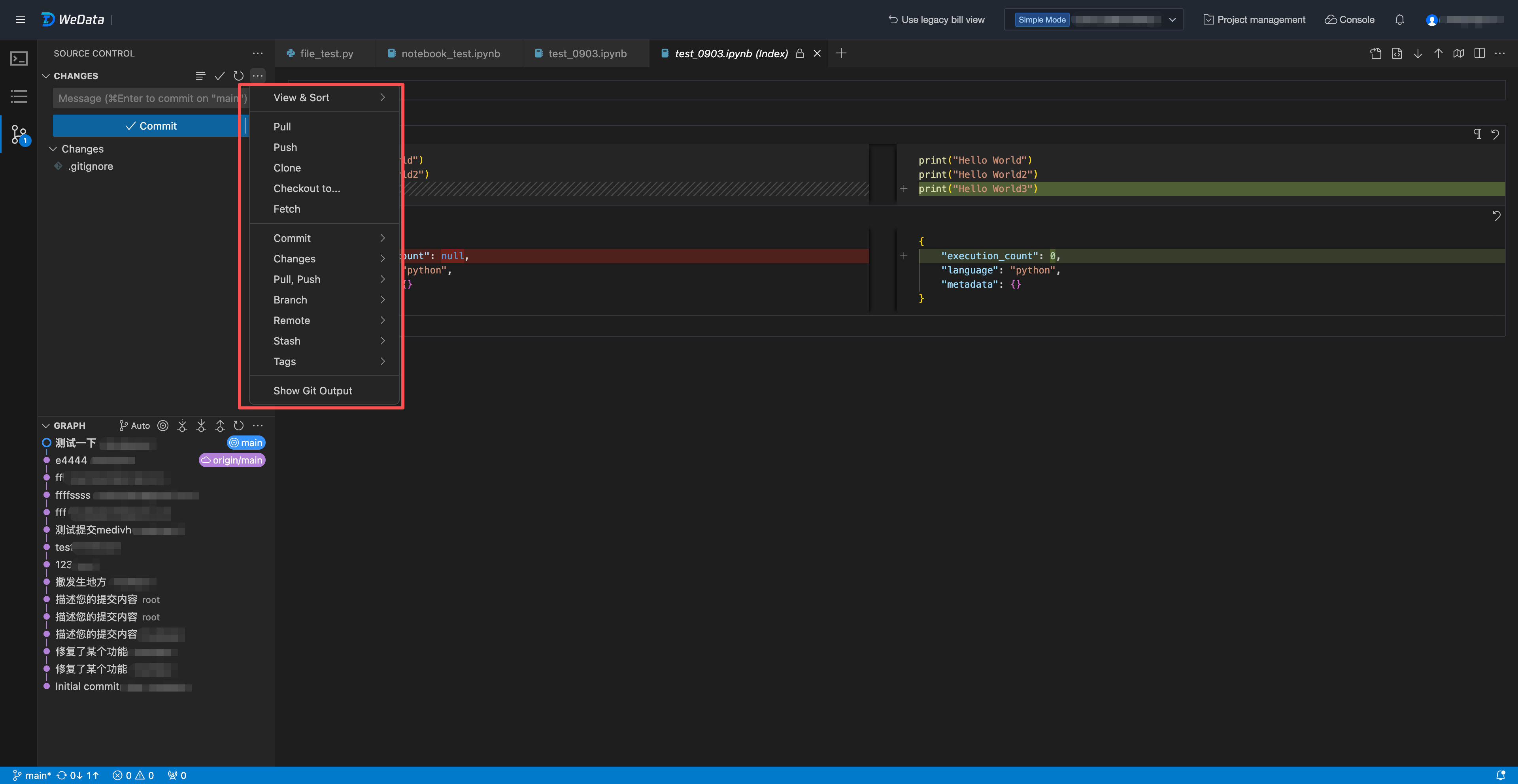Go to next change down-arrow icon
Screen dimensions: 1518x784
(x=1417, y=54)
